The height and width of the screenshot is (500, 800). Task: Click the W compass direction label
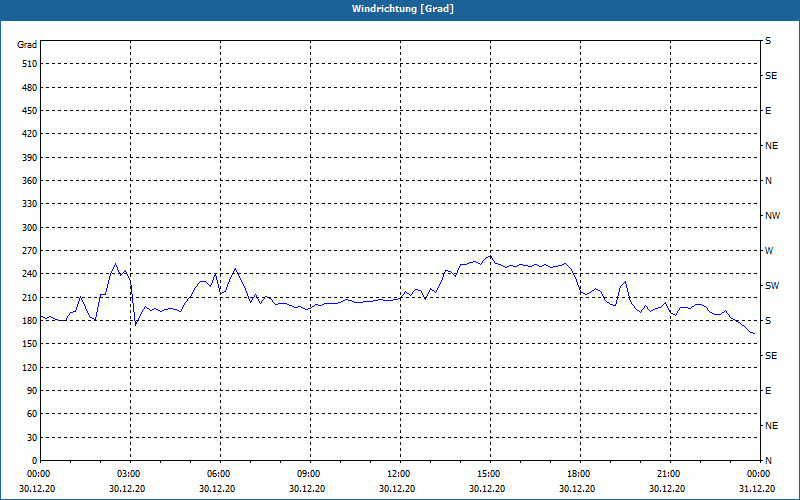click(769, 251)
